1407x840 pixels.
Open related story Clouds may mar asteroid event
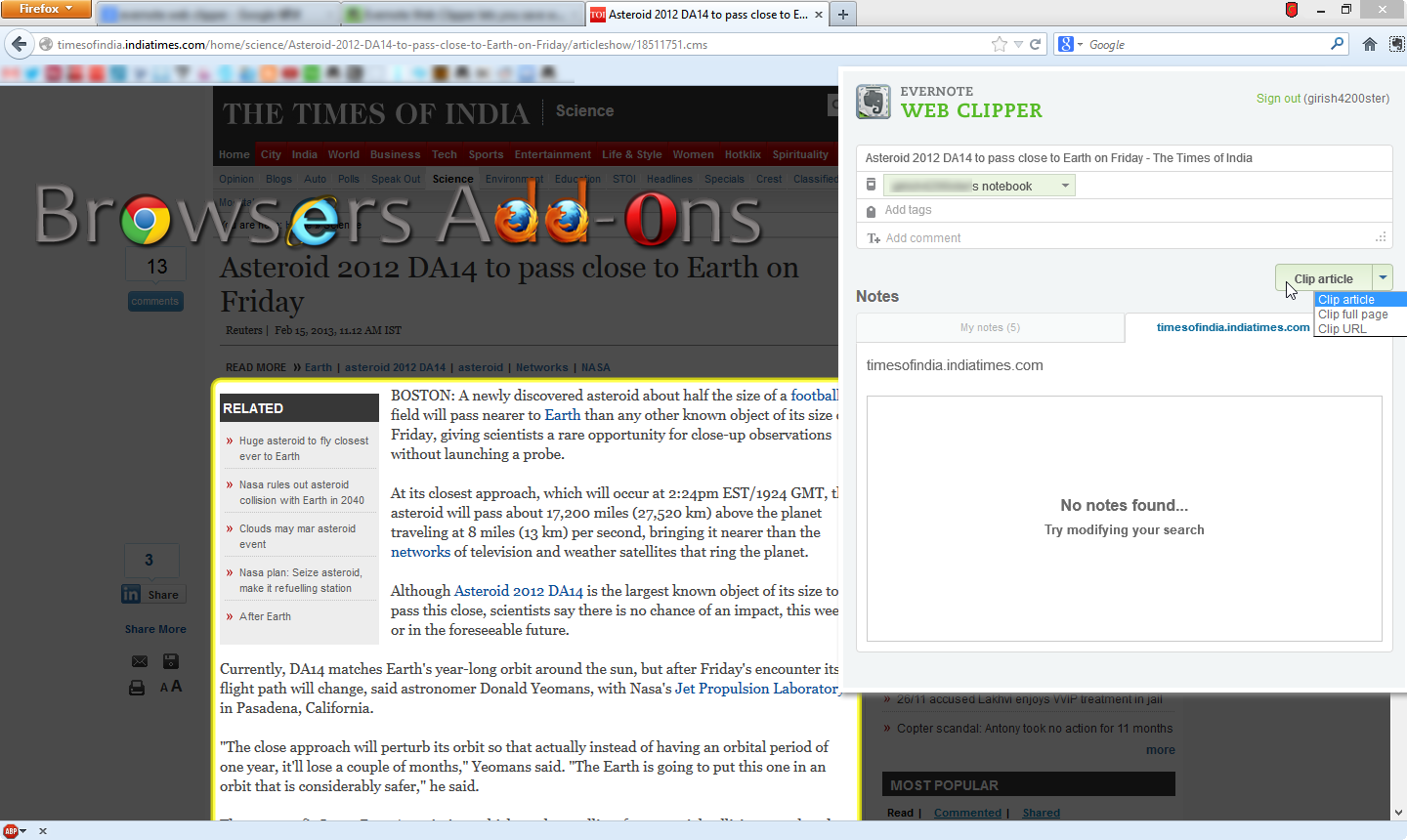[298, 536]
